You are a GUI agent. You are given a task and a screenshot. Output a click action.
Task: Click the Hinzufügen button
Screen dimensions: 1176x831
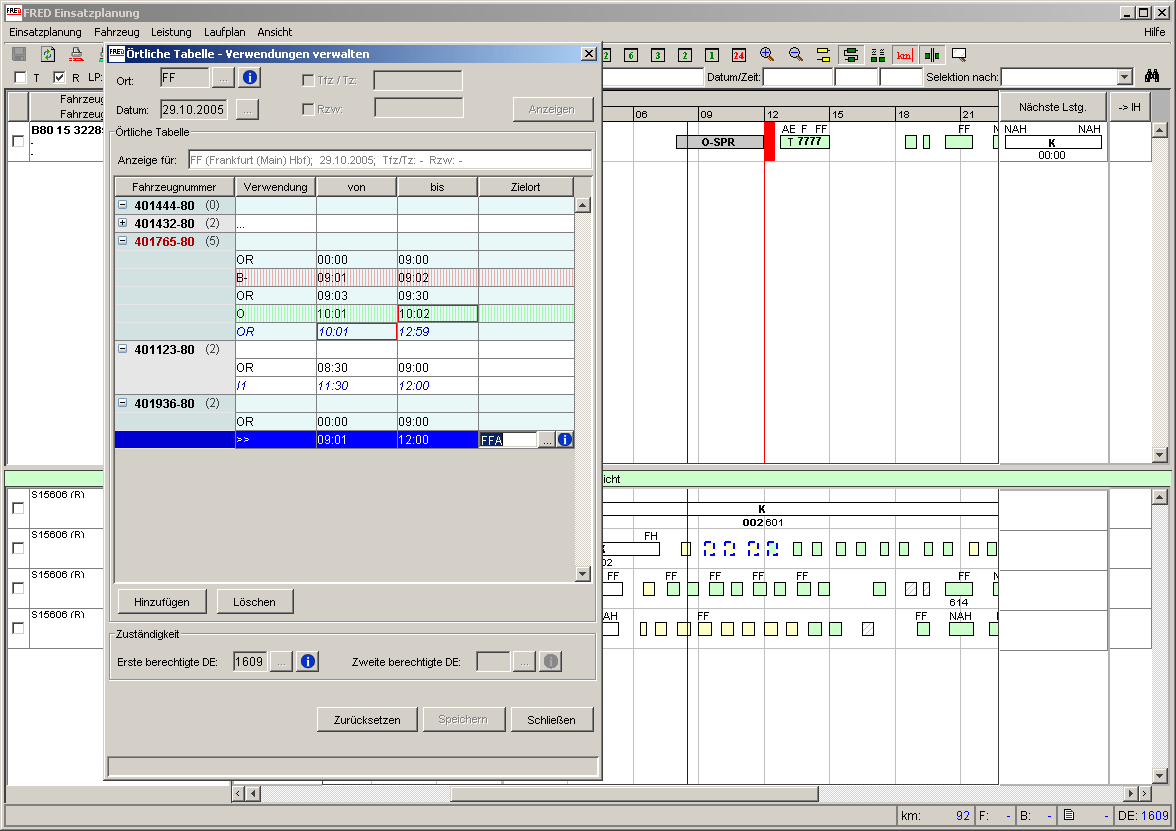click(x=161, y=600)
